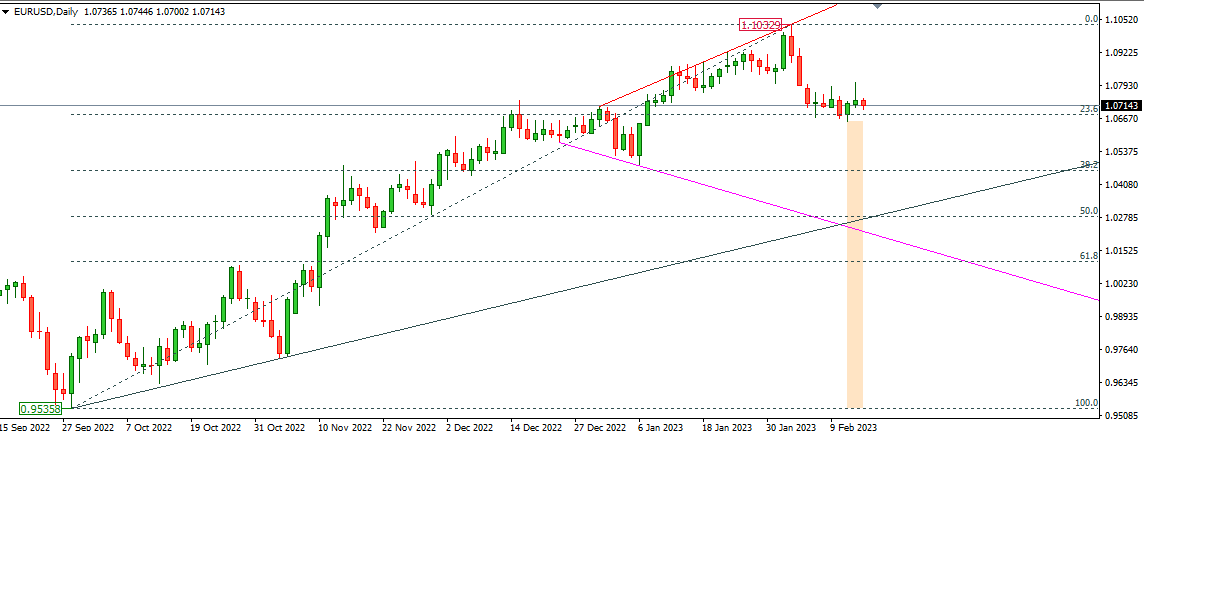Image resolution: width=1222 pixels, height=602 pixels.
Task: Click the 1.09225 price axis value
Action: [1124, 53]
